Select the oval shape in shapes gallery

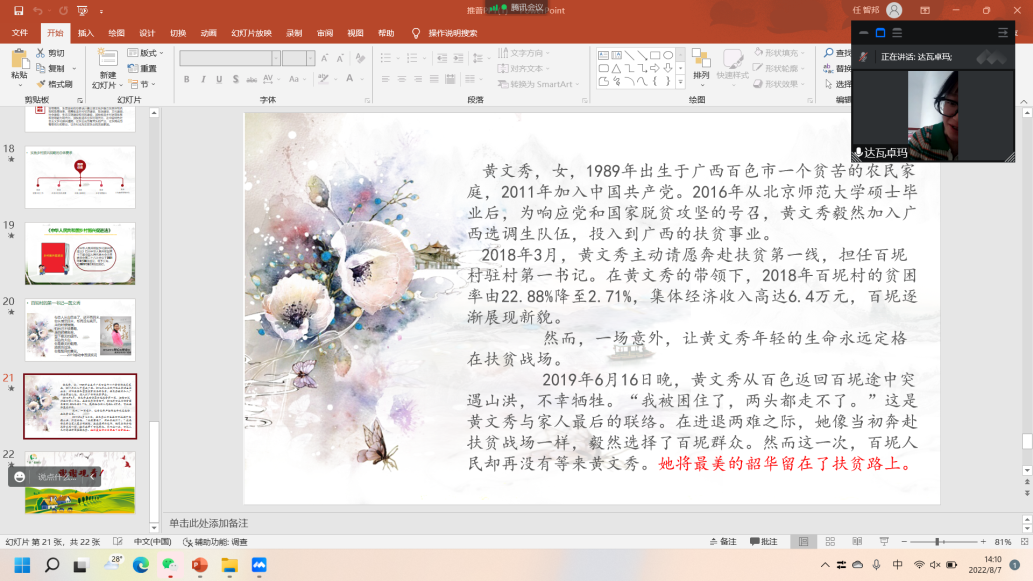pyautogui.click(x=667, y=55)
